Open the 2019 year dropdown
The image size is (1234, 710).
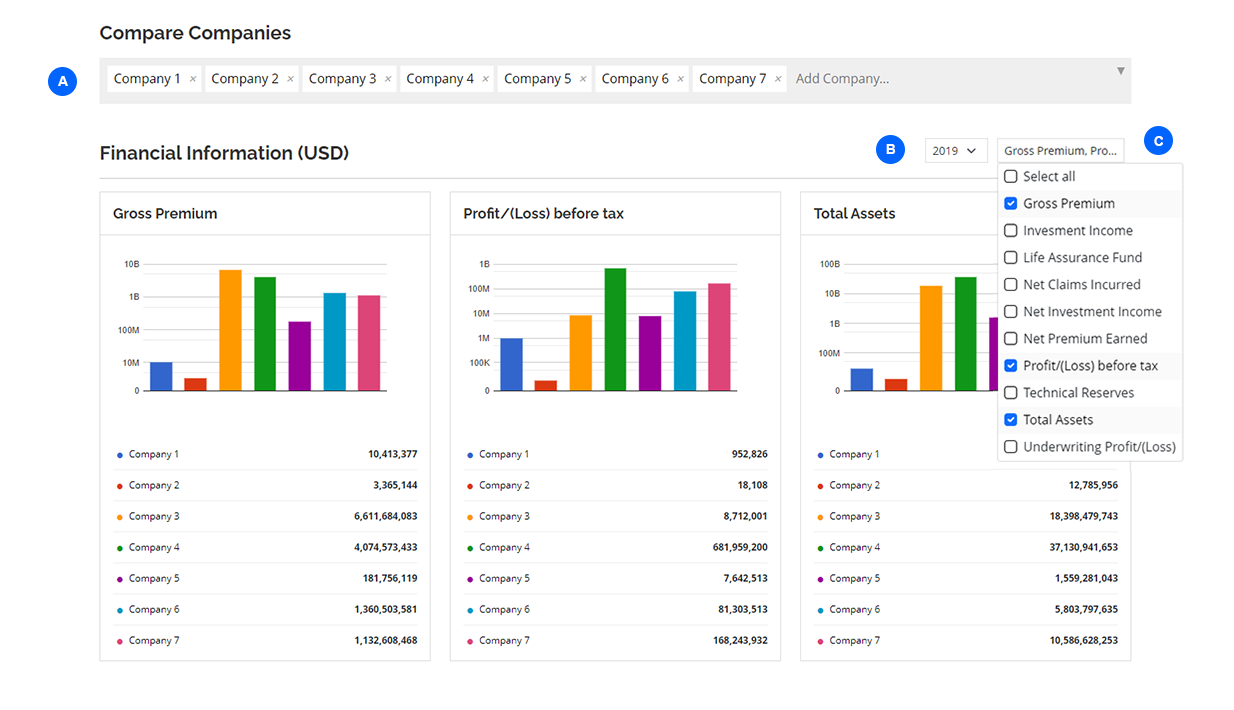pyautogui.click(x=955, y=151)
